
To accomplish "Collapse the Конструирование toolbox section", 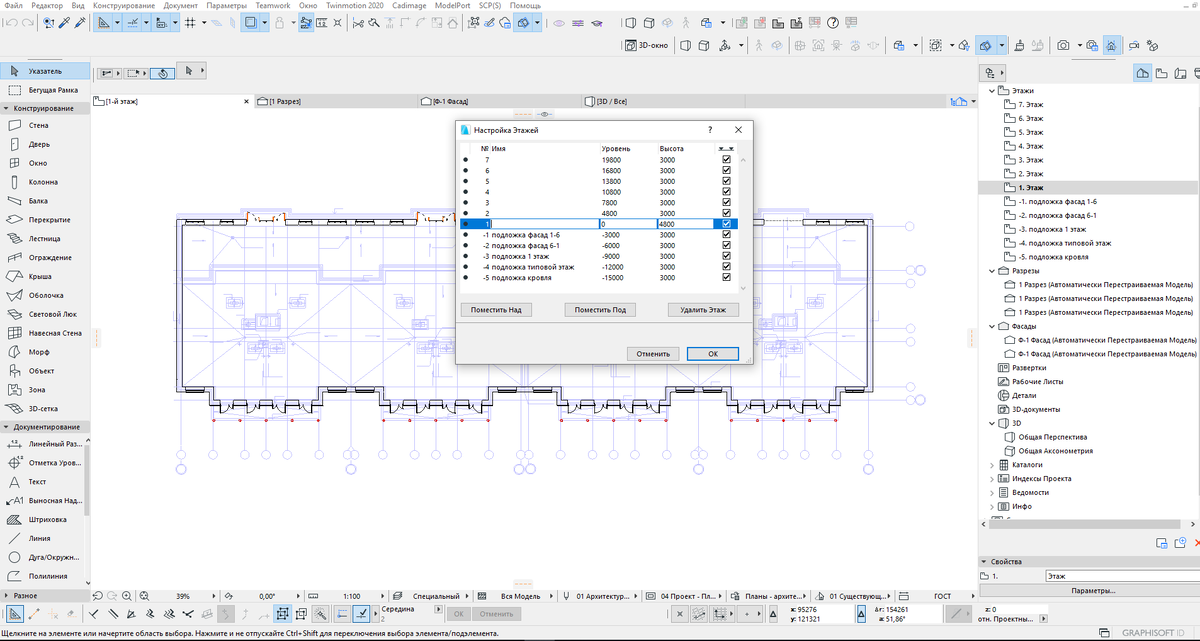I will [6, 108].
